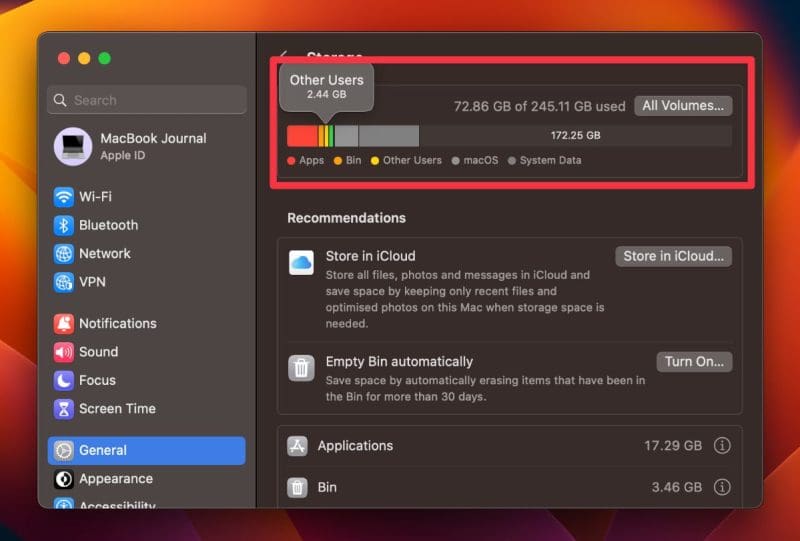Image resolution: width=800 pixels, height=541 pixels.
Task: Click the green segment in storage bar
Action: 332,136
